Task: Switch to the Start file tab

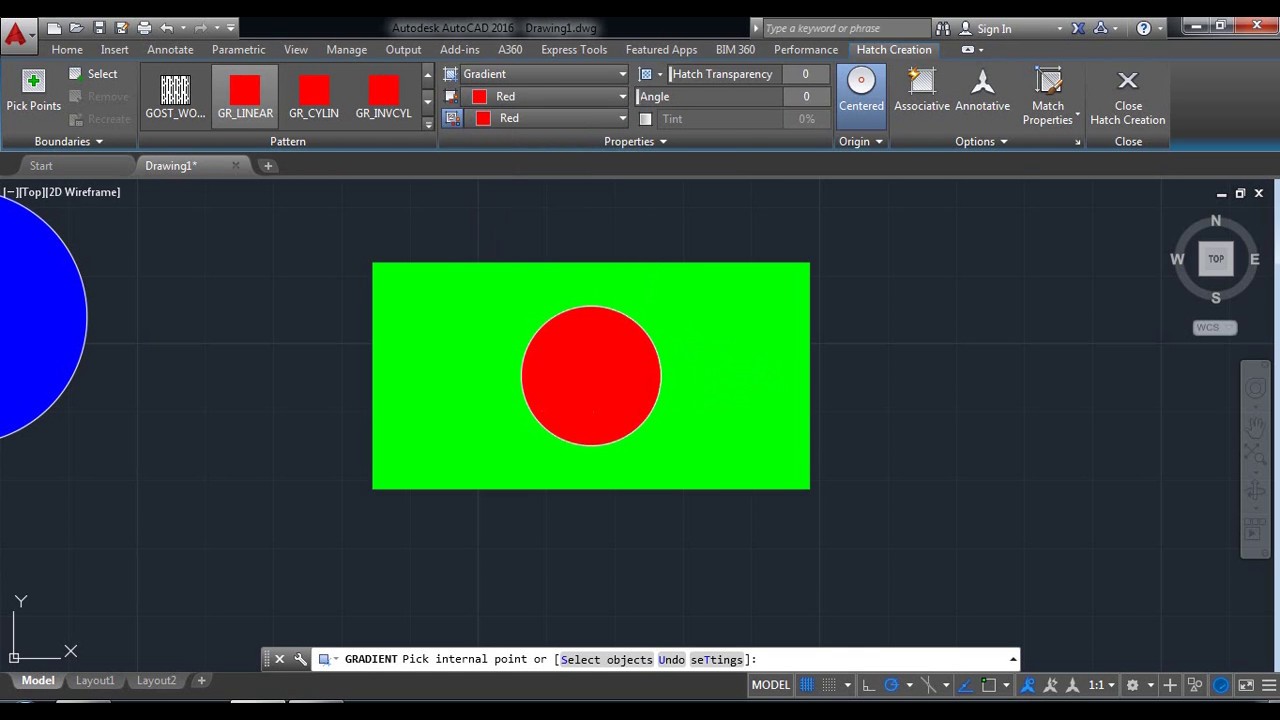Action: point(41,166)
